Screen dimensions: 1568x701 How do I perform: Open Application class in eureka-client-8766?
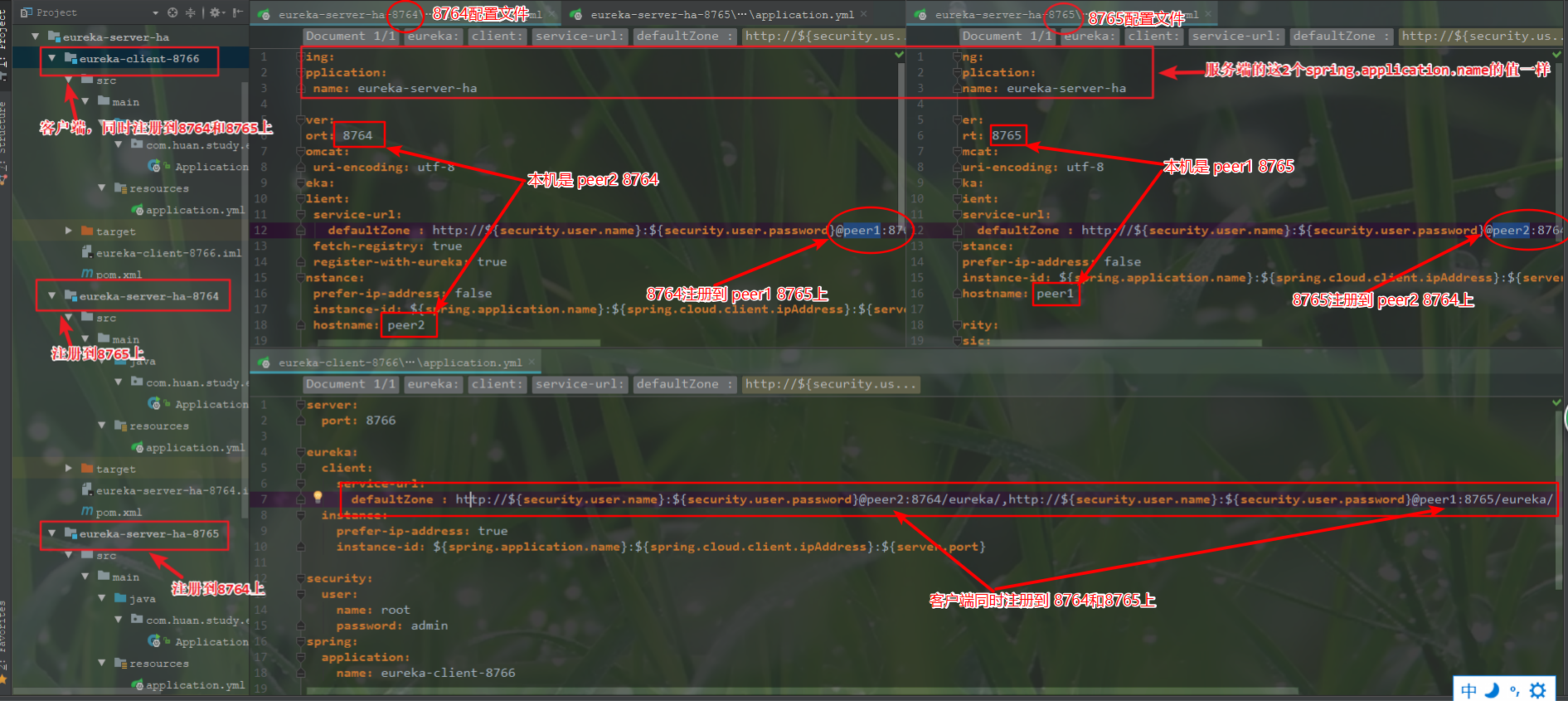[199, 167]
